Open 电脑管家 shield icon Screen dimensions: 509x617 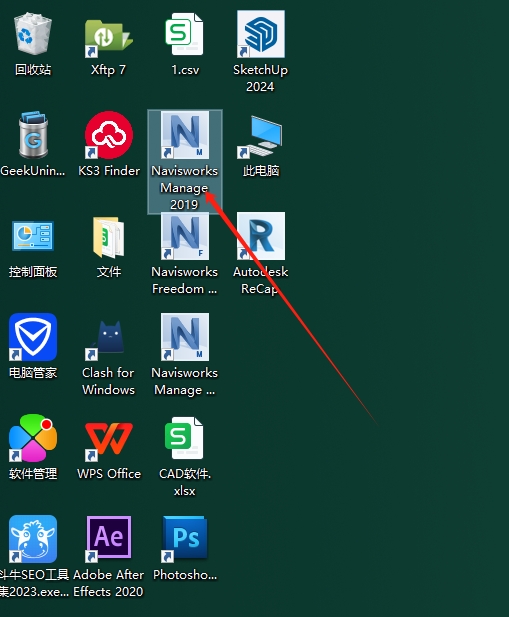(x=33, y=337)
